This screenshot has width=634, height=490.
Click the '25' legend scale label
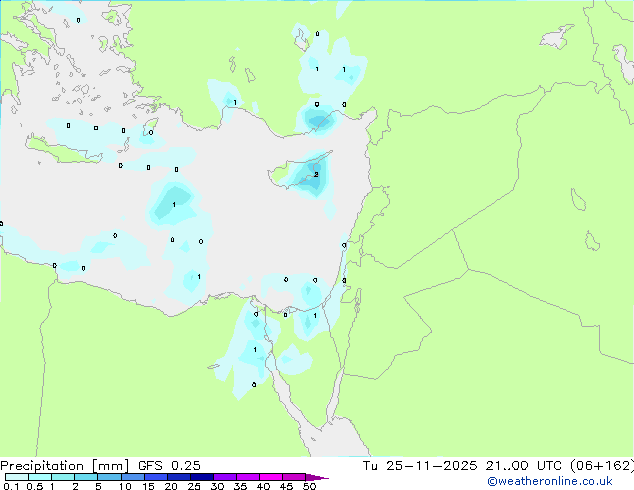click(194, 486)
